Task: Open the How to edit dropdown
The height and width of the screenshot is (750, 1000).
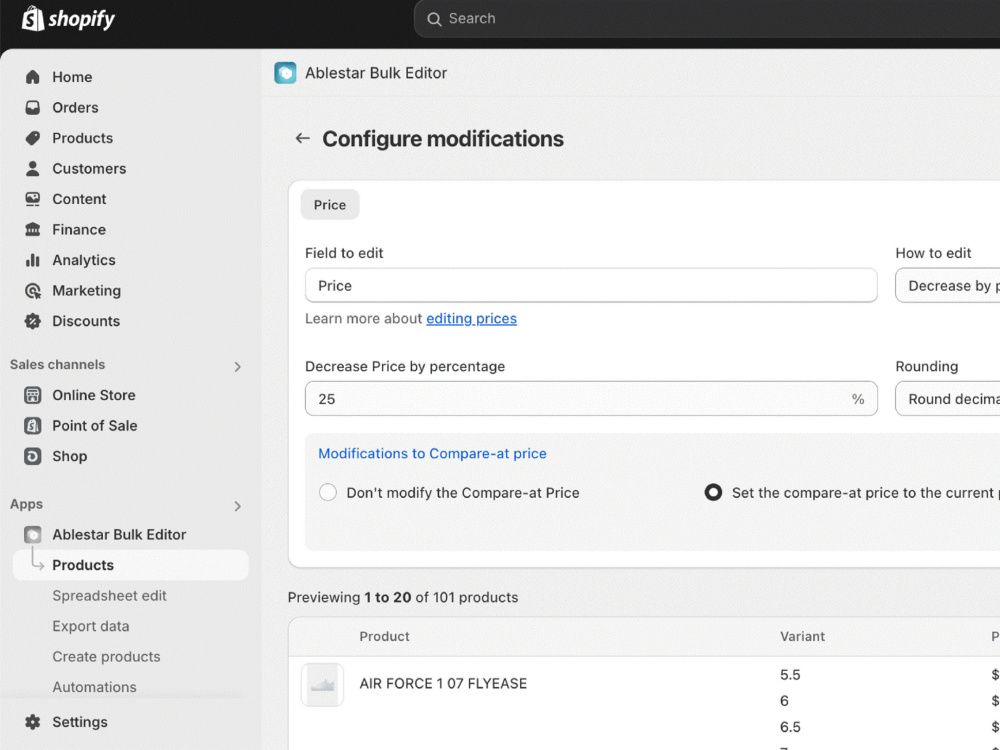Action: coord(948,286)
